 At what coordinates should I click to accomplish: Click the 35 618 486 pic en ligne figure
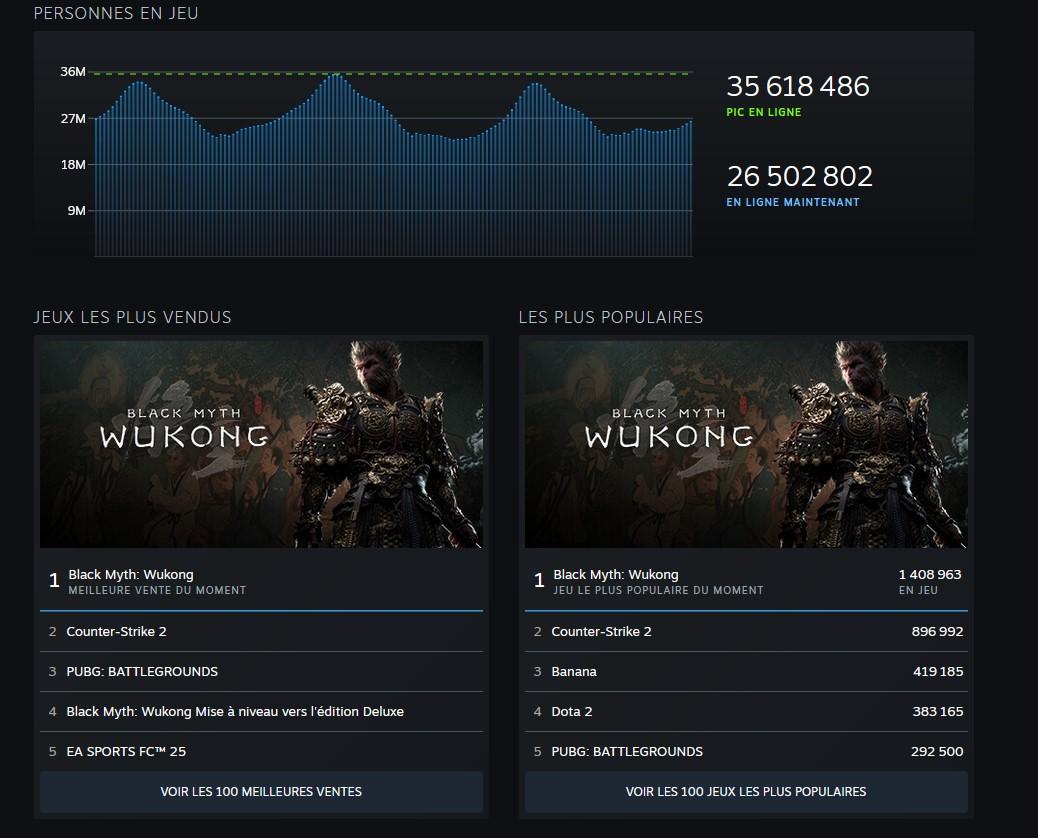coord(797,87)
